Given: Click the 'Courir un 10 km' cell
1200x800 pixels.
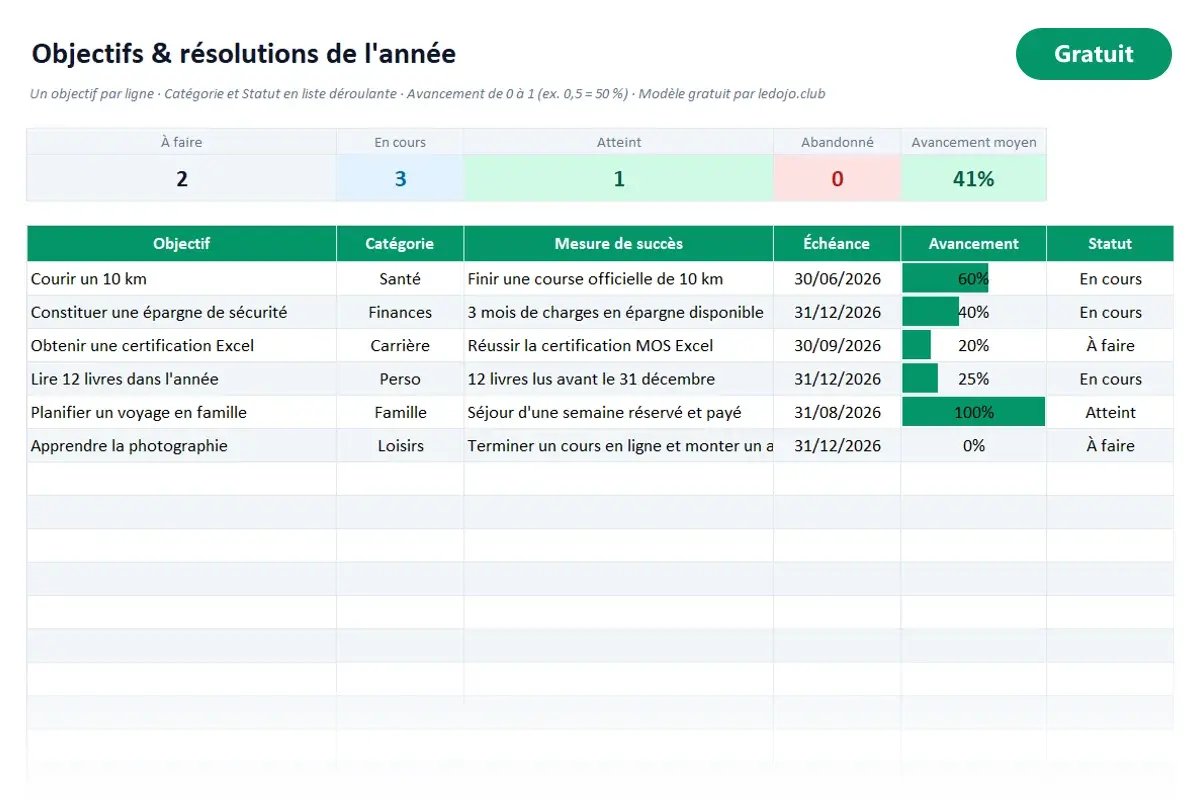Looking at the screenshot, I should coord(181,279).
